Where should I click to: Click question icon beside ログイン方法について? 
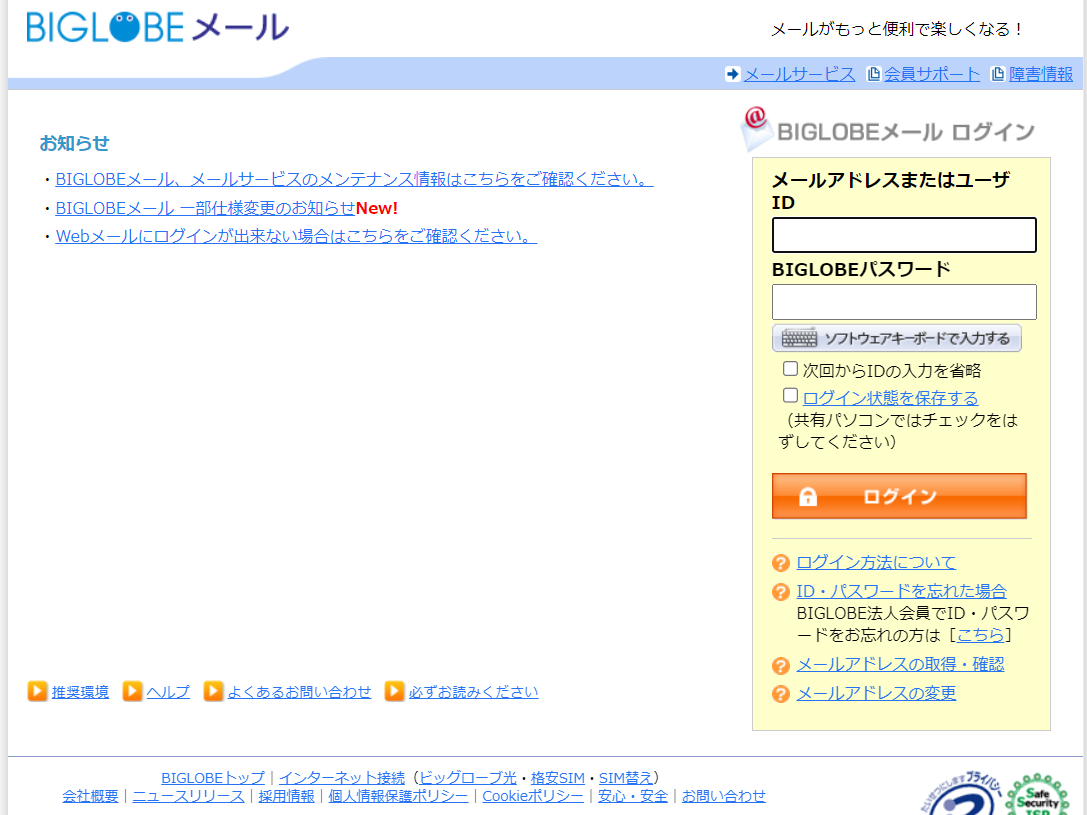[x=781, y=563]
